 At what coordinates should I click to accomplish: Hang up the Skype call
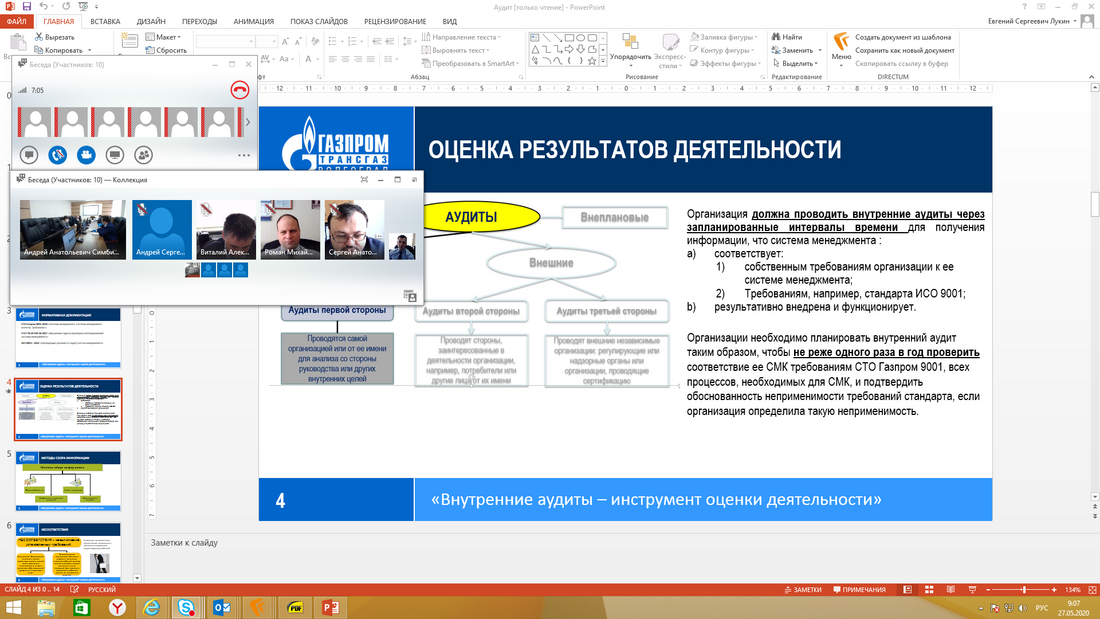[240, 90]
